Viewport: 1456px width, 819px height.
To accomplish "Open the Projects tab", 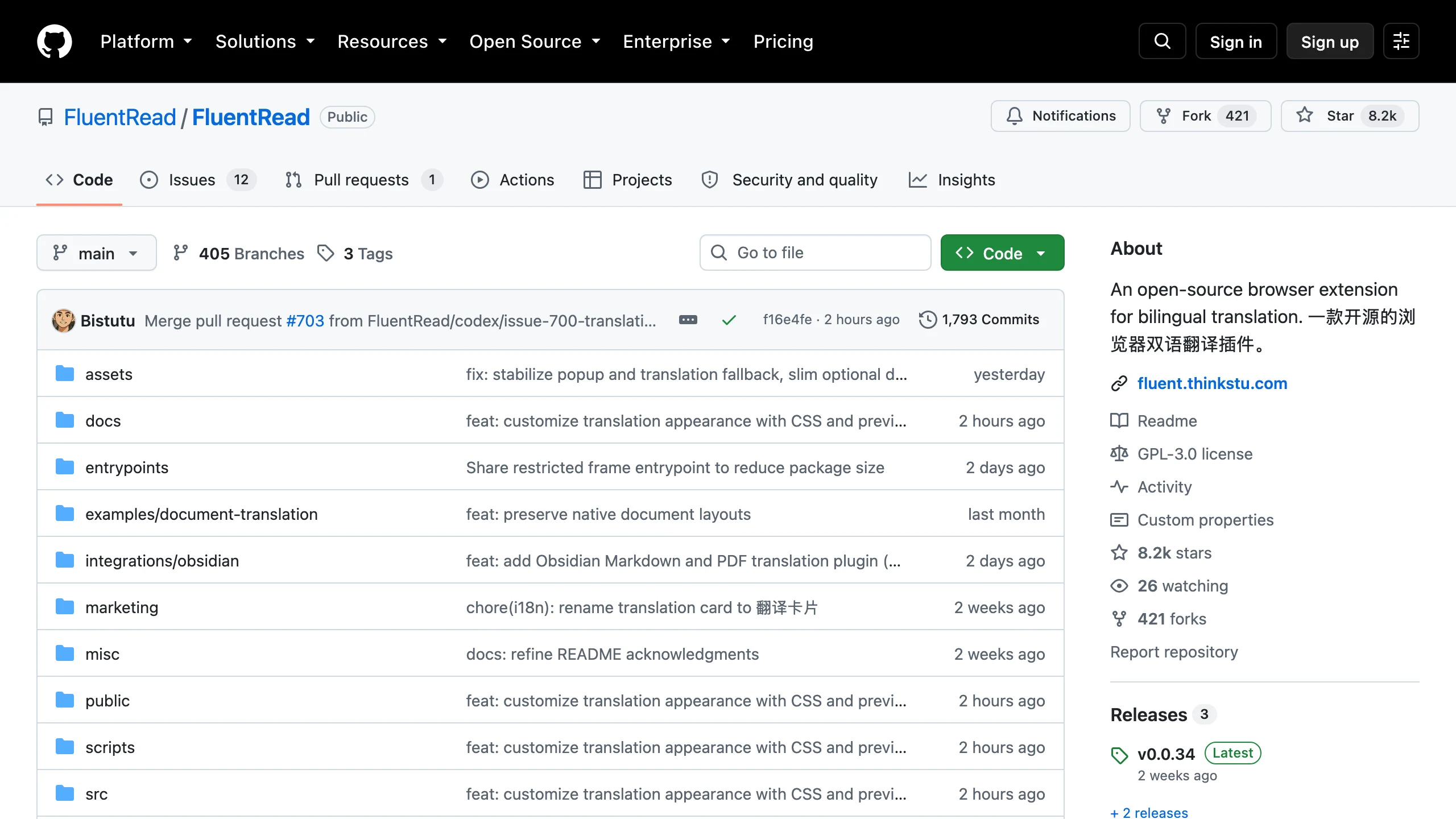I will pyautogui.click(x=627, y=180).
